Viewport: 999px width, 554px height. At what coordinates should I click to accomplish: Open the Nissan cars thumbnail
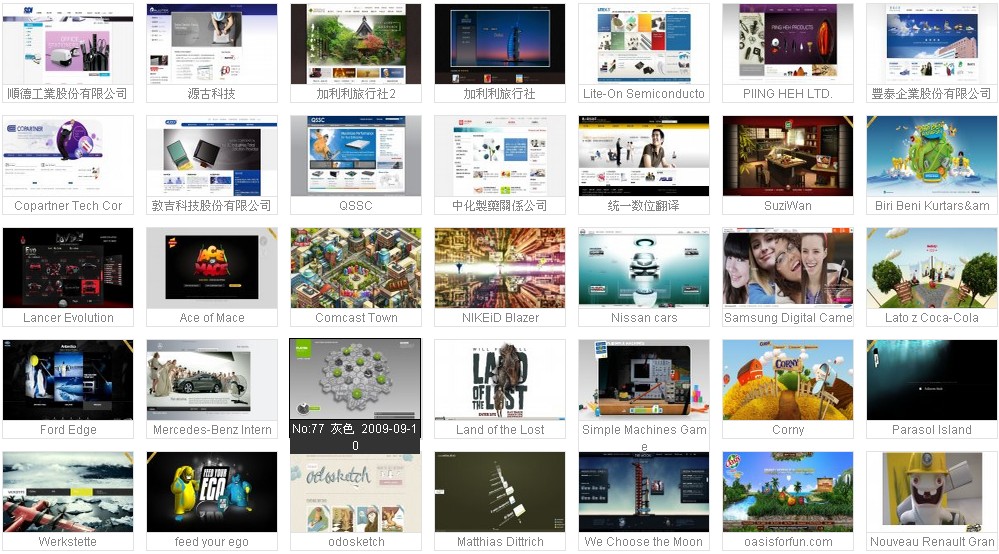(644, 268)
